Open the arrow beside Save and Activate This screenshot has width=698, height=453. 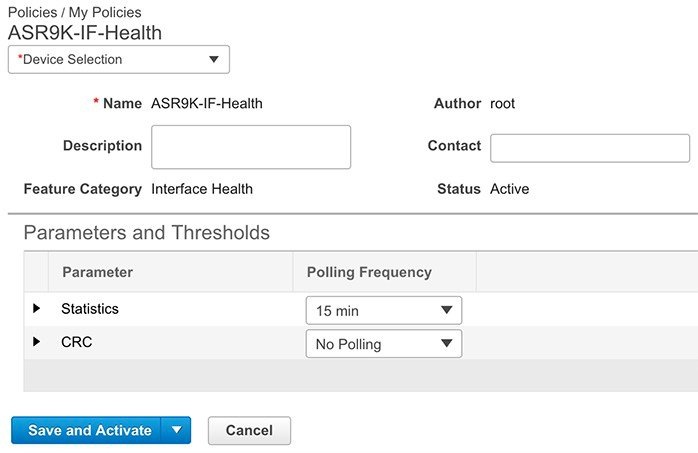click(x=175, y=430)
